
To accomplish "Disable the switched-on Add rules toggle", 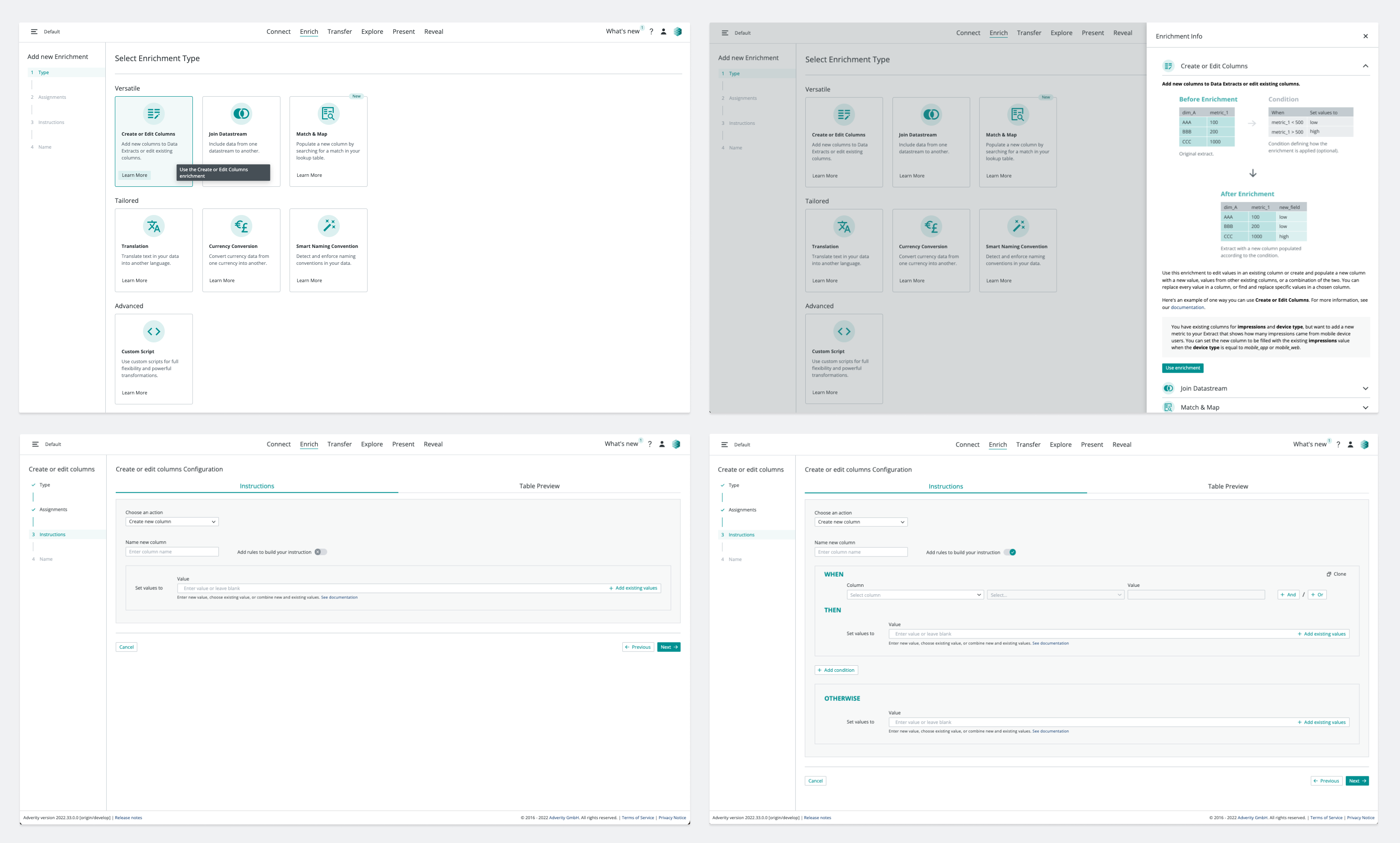I will pos(1010,552).
